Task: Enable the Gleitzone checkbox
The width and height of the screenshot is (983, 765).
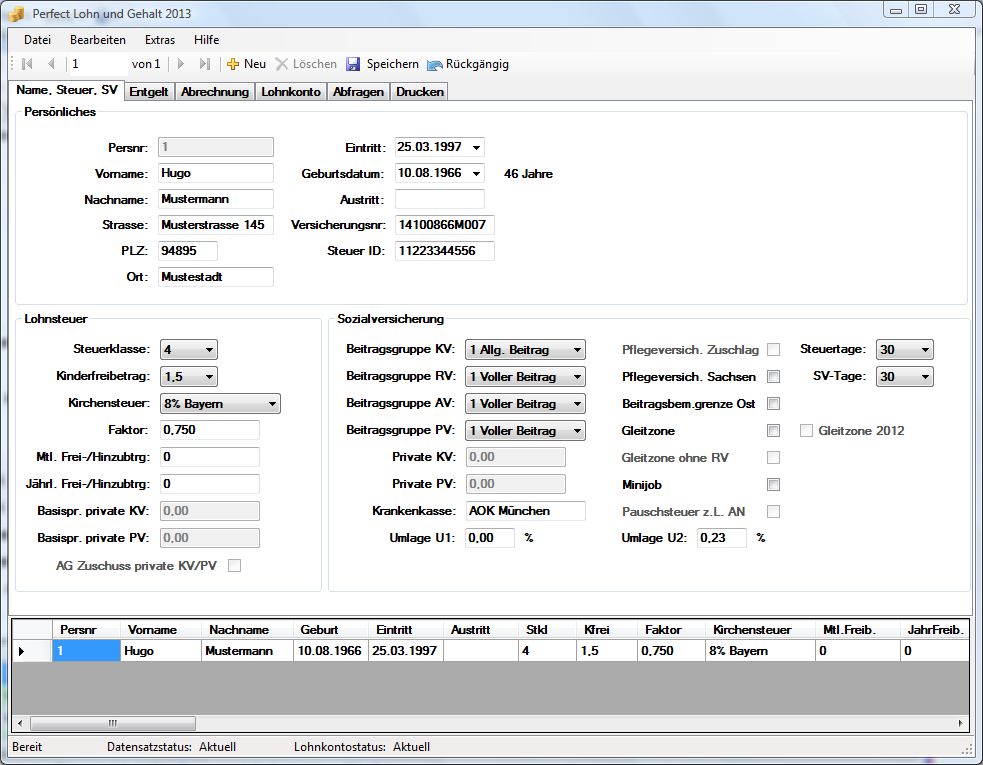Action: [774, 430]
